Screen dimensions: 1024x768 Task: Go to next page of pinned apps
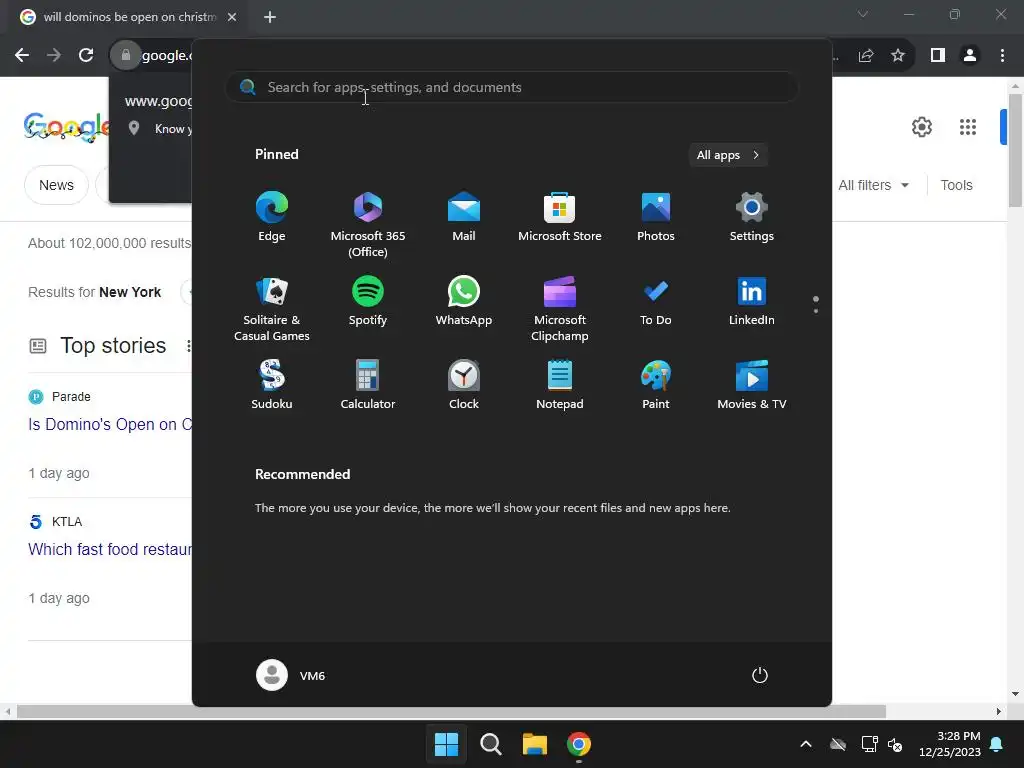(816, 311)
